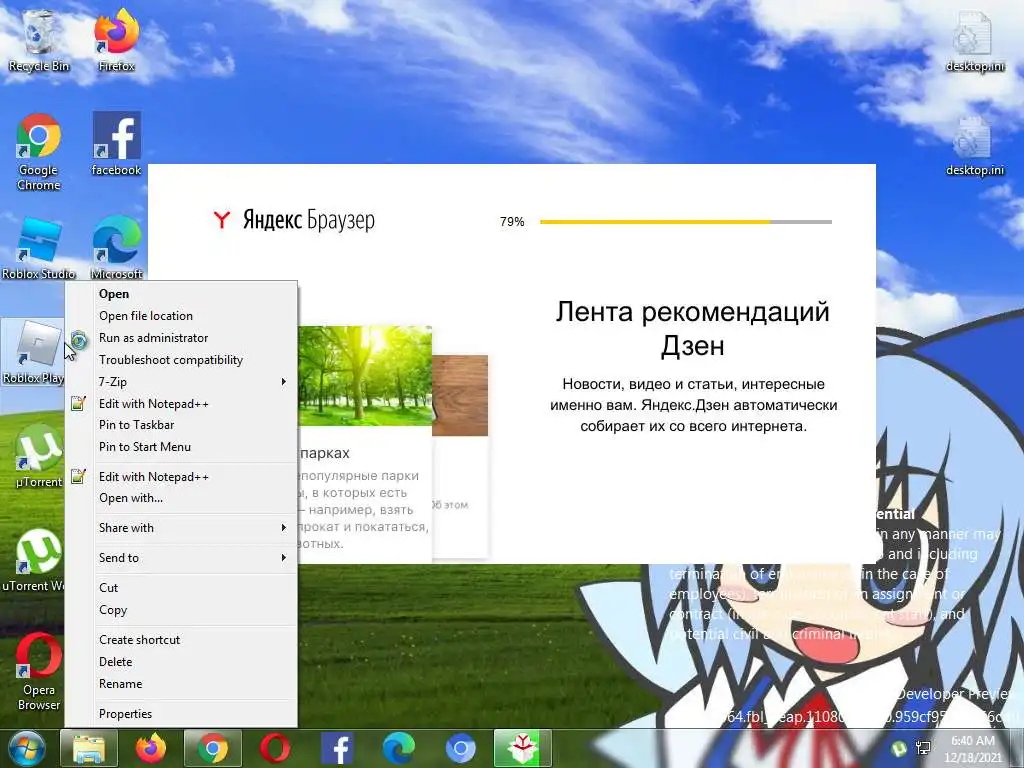Open the Facebook taskbar icon
Viewport: 1024px width, 768px height.
[x=337, y=748]
